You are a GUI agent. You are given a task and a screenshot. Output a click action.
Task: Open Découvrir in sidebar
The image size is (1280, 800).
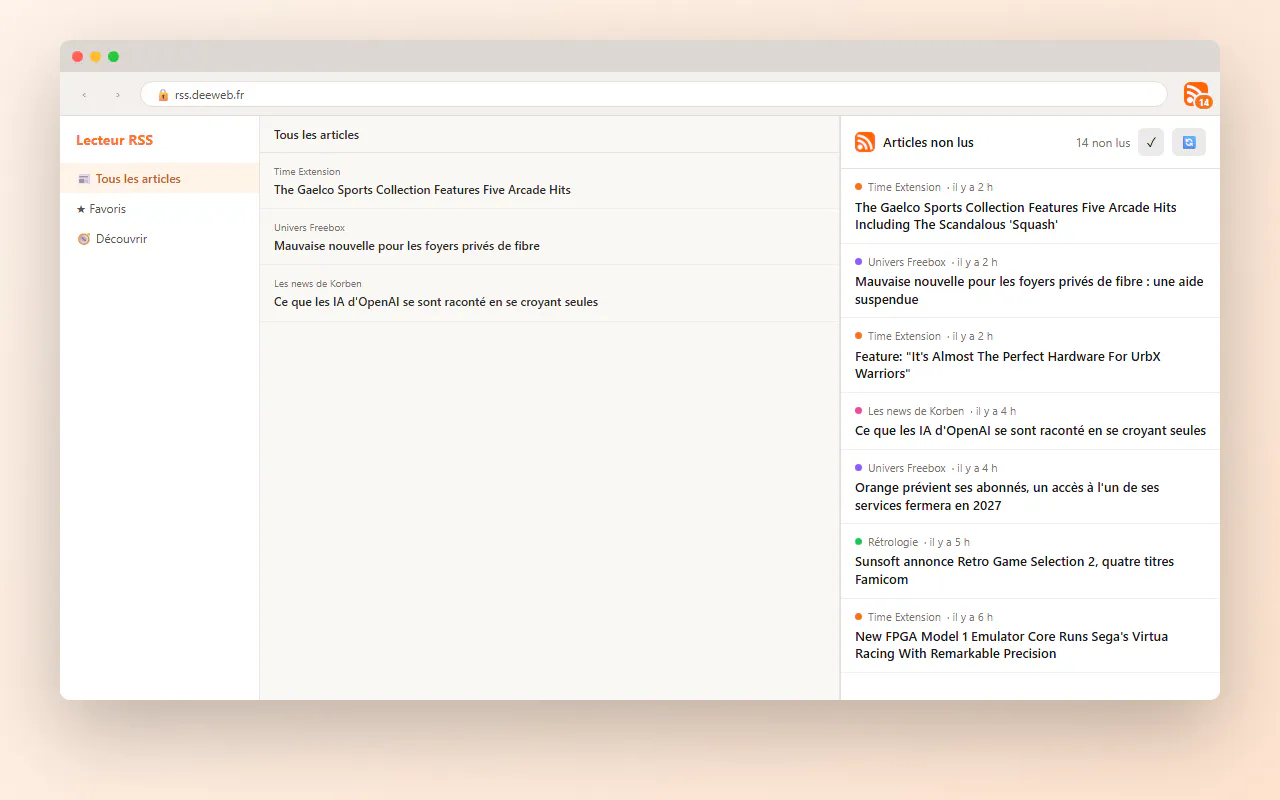[159, 239]
